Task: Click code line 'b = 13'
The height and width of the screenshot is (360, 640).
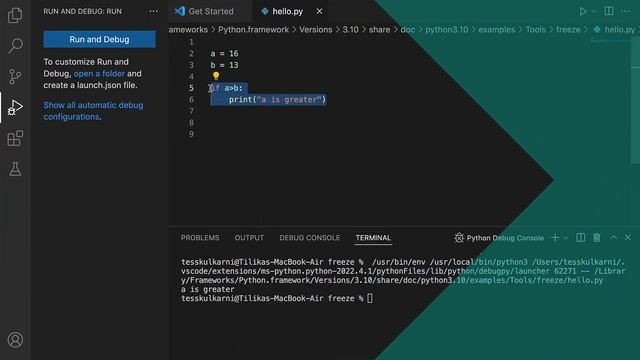Action: pyautogui.click(x=224, y=65)
